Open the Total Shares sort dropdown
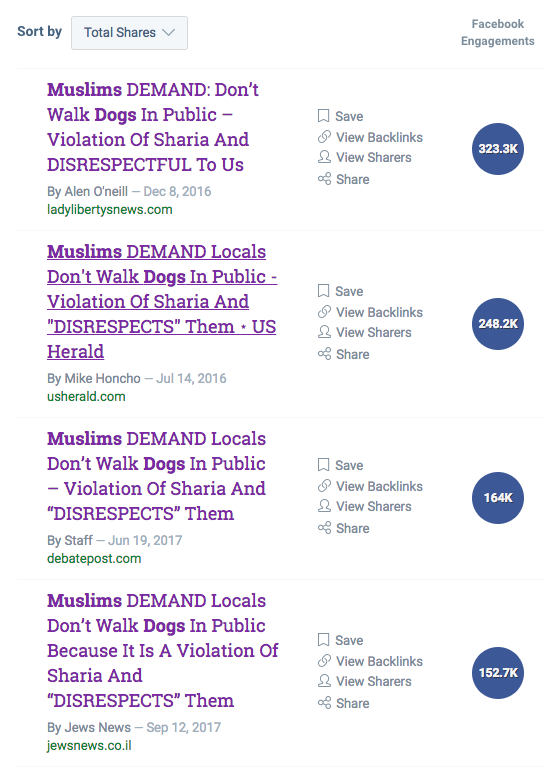 point(129,33)
